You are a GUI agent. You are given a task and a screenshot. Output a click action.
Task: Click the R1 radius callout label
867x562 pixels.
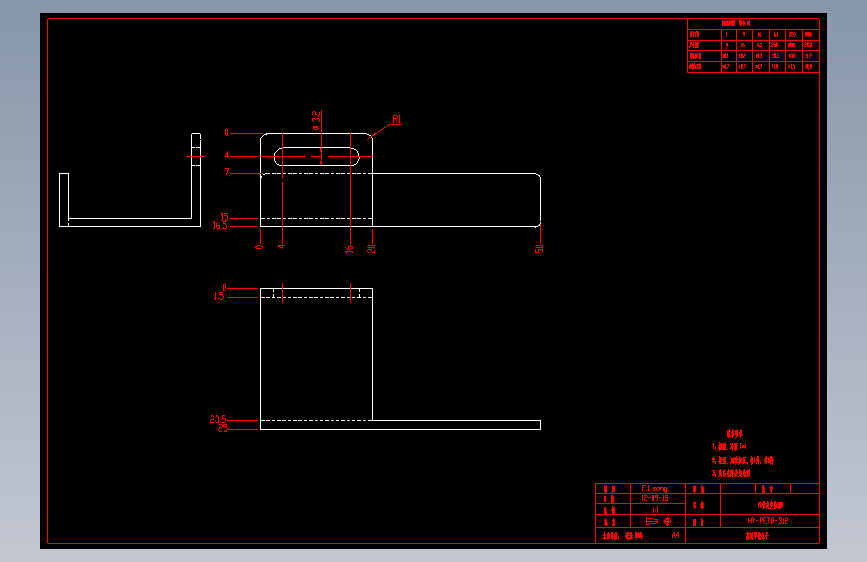tap(396, 119)
